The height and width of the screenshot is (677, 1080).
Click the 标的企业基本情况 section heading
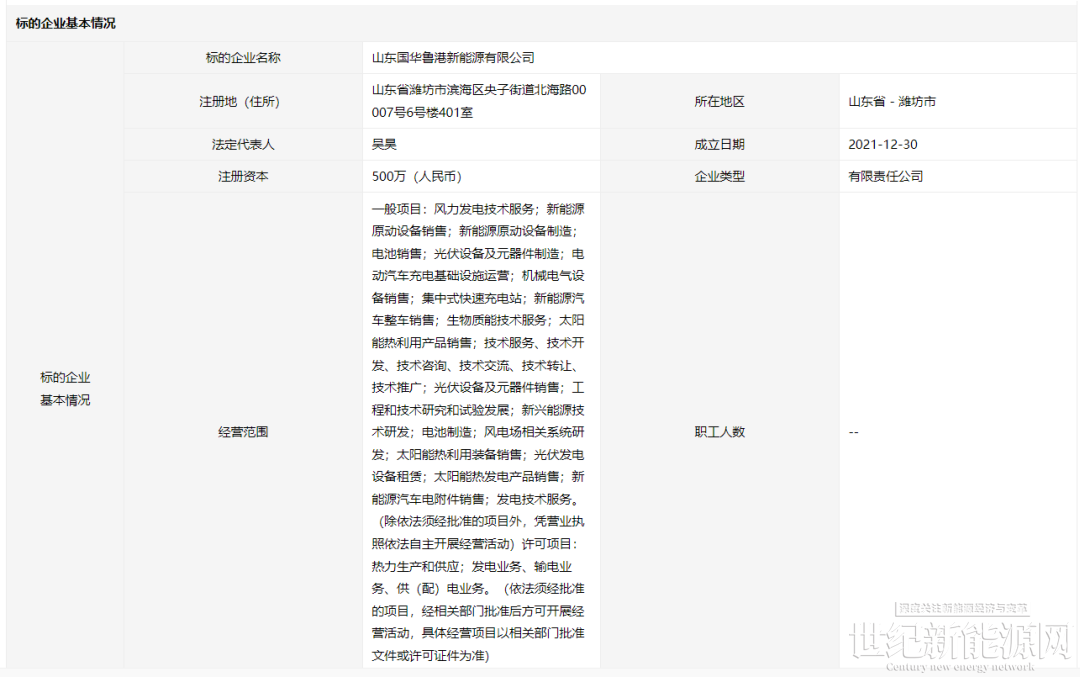pos(66,23)
